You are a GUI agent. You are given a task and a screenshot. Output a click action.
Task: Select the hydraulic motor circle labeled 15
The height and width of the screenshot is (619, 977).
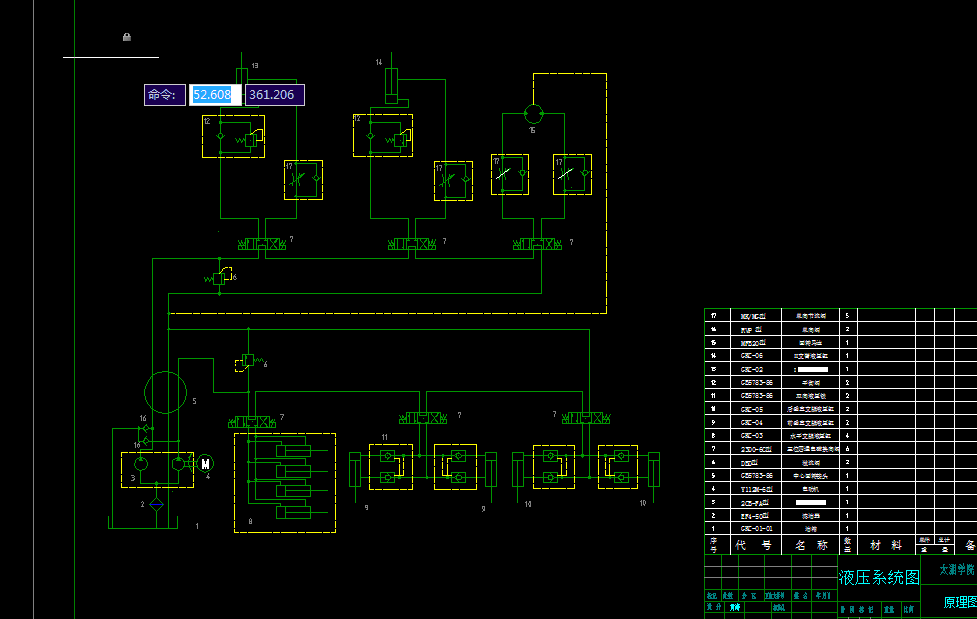(x=533, y=114)
